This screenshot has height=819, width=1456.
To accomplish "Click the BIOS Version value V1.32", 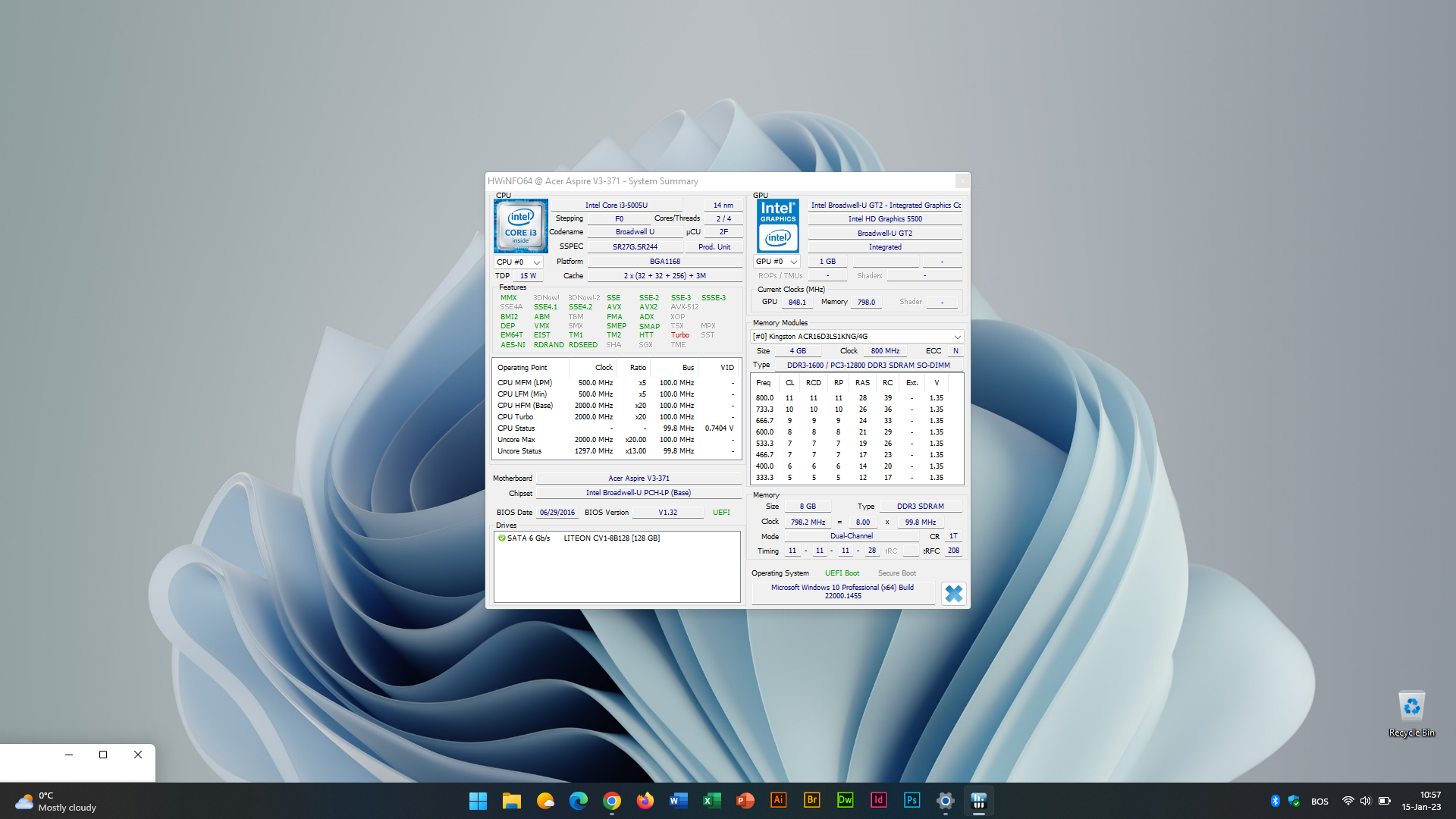I will [x=667, y=513].
